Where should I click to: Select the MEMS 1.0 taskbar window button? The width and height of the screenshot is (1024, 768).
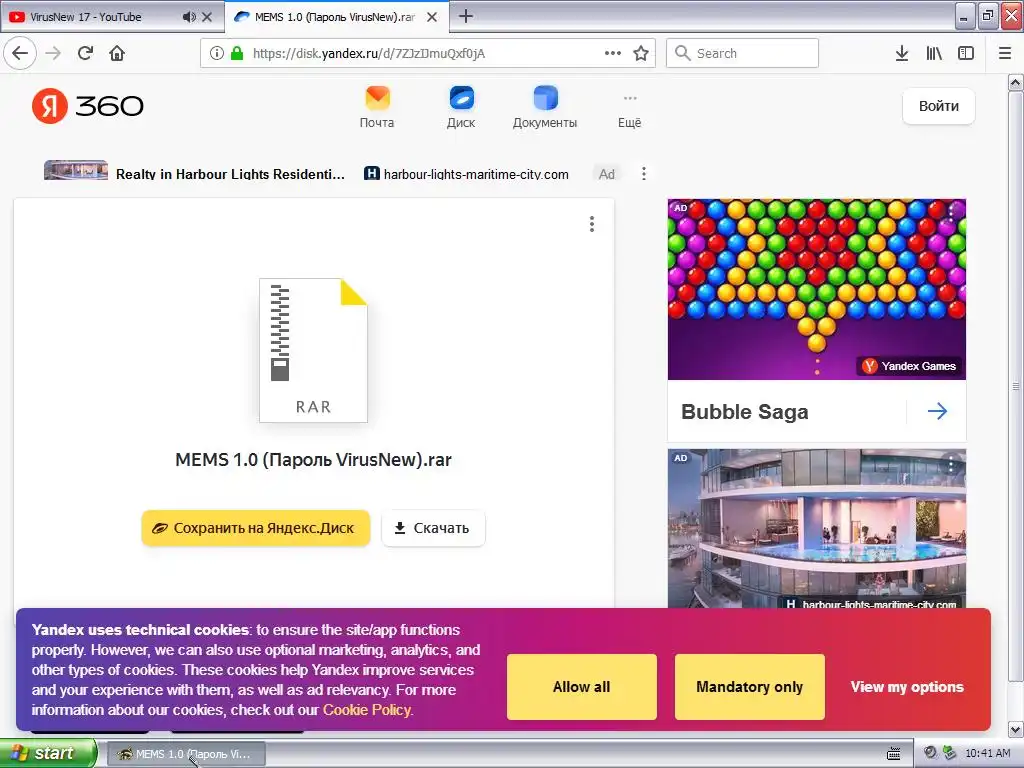[185, 754]
